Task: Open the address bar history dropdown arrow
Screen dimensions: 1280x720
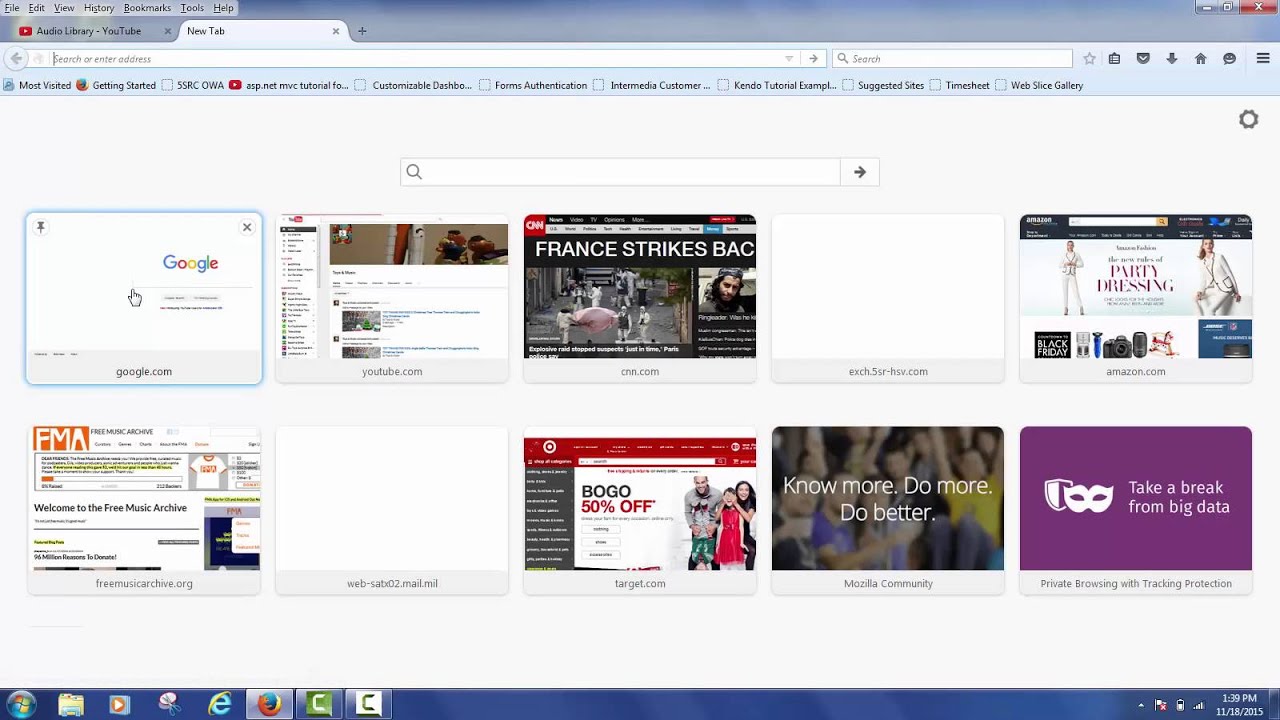Action: tap(789, 59)
